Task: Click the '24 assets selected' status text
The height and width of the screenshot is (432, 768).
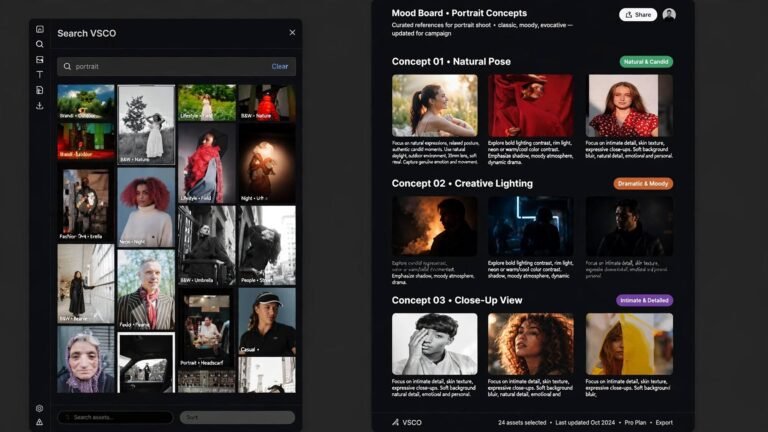Action: tap(522, 422)
